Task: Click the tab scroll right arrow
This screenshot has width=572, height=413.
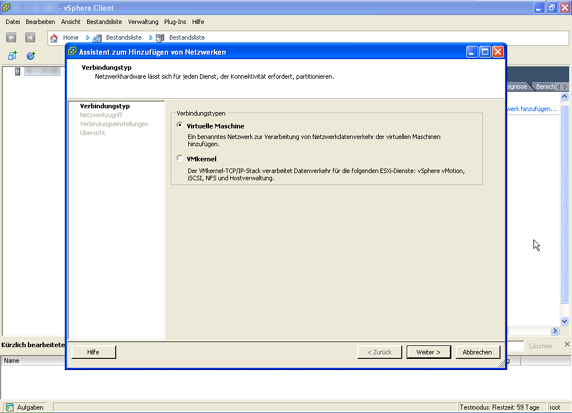Action: (x=565, y=86)
